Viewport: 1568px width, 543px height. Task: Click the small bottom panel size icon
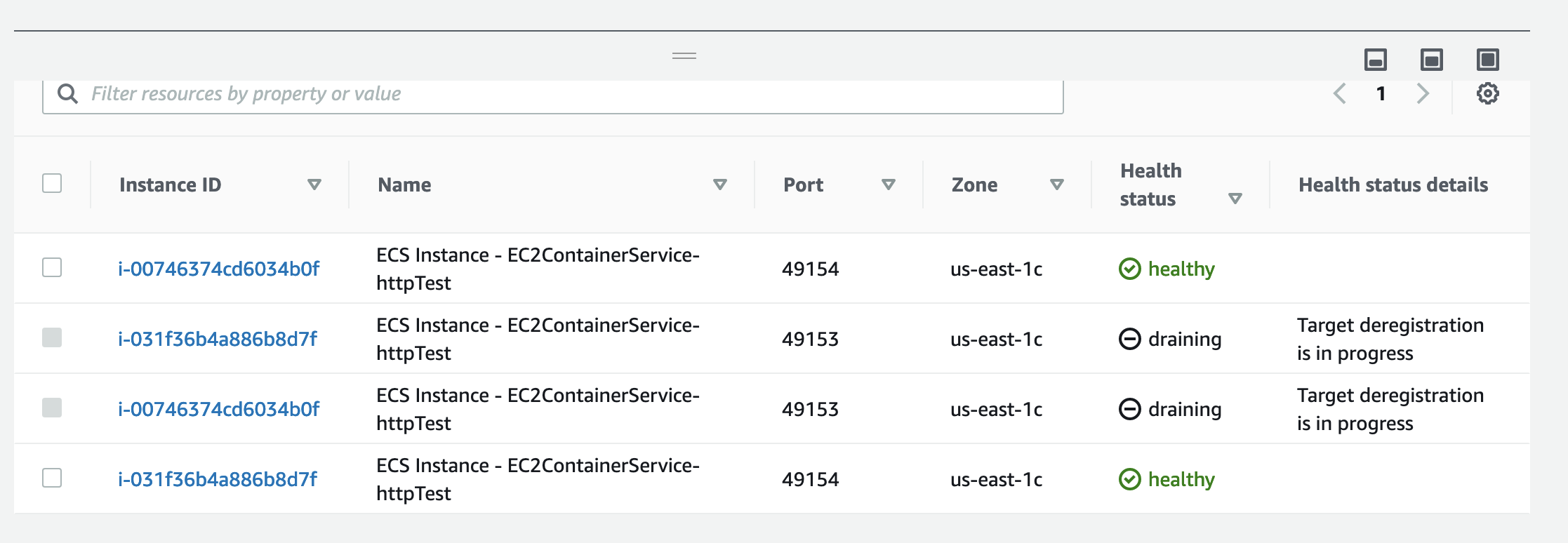coord(1375,60)
